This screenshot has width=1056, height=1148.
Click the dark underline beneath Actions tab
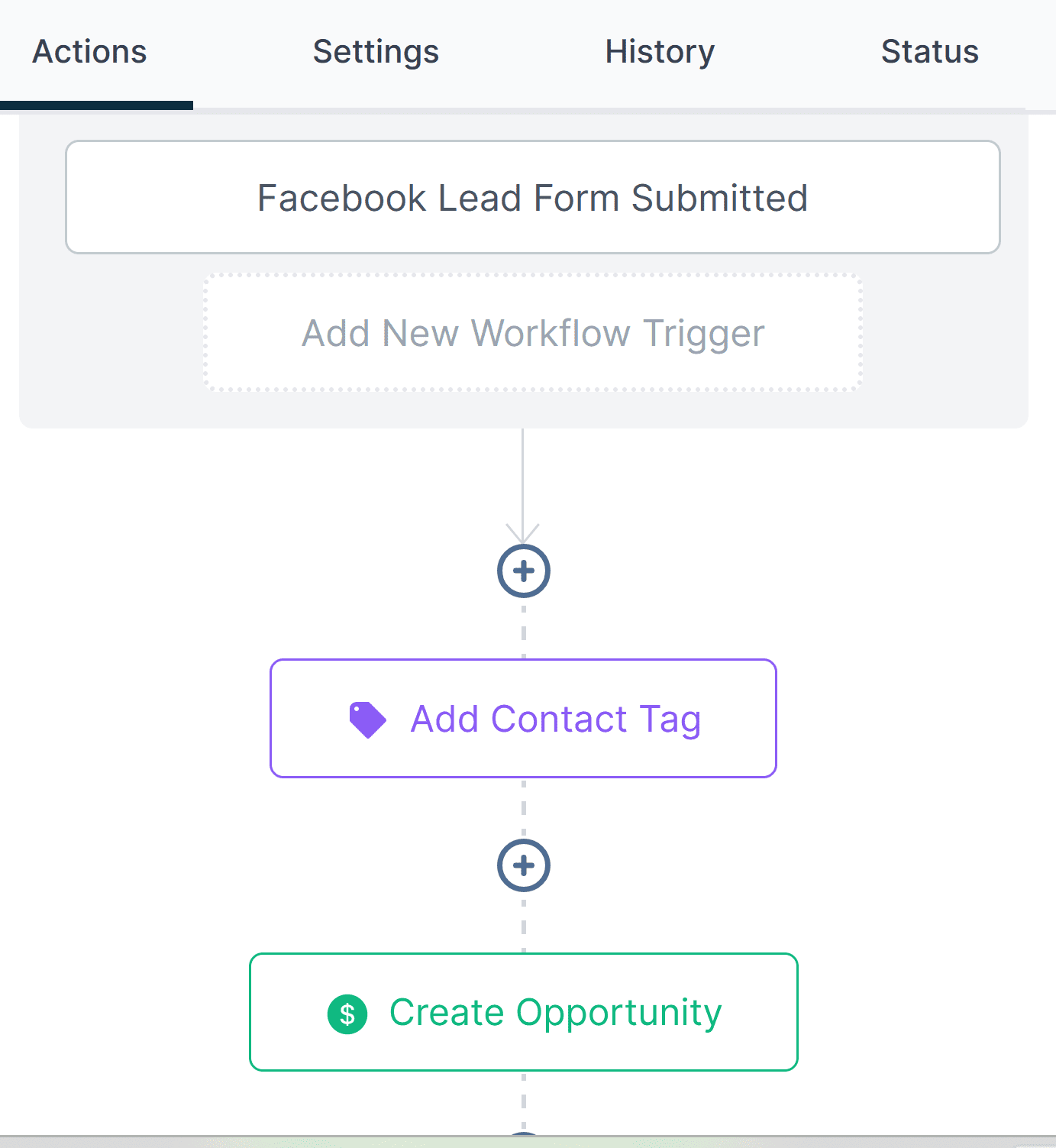pos(96,105)
